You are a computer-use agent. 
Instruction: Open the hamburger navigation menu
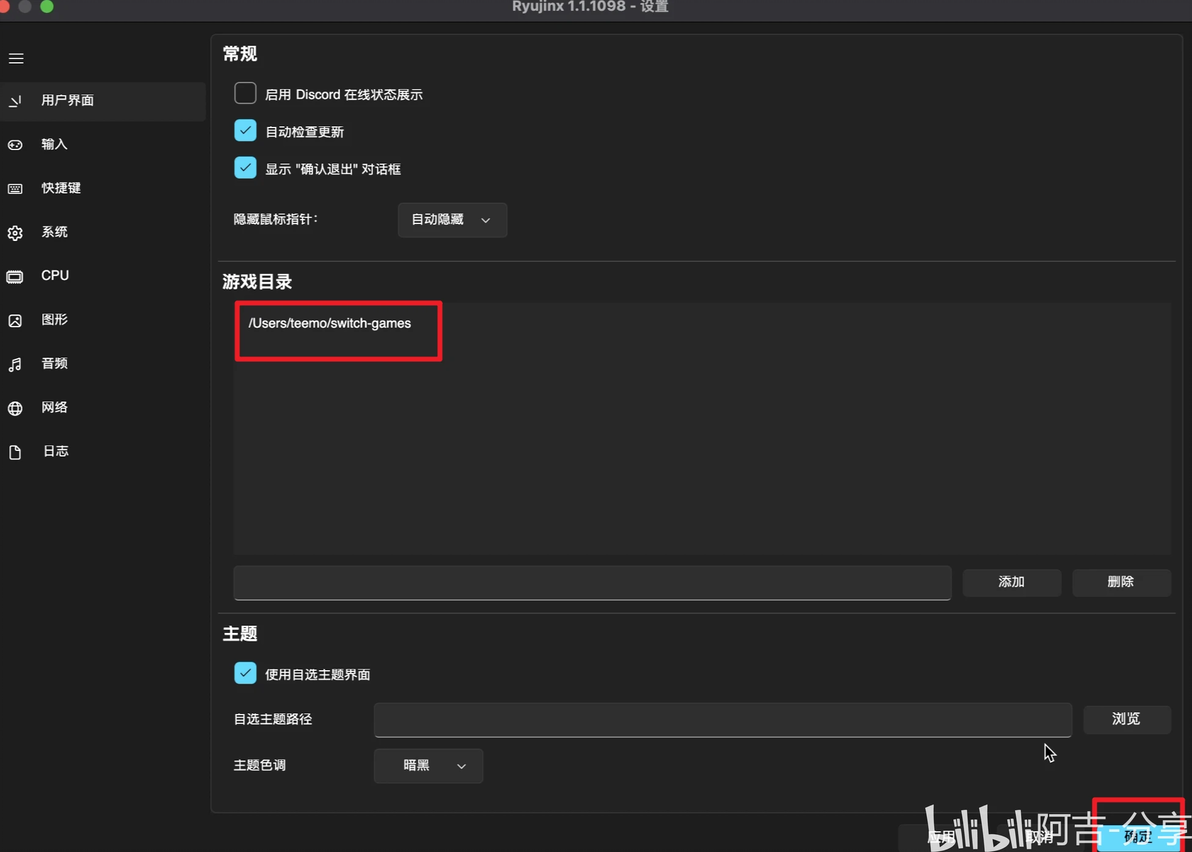coord(16,59)
